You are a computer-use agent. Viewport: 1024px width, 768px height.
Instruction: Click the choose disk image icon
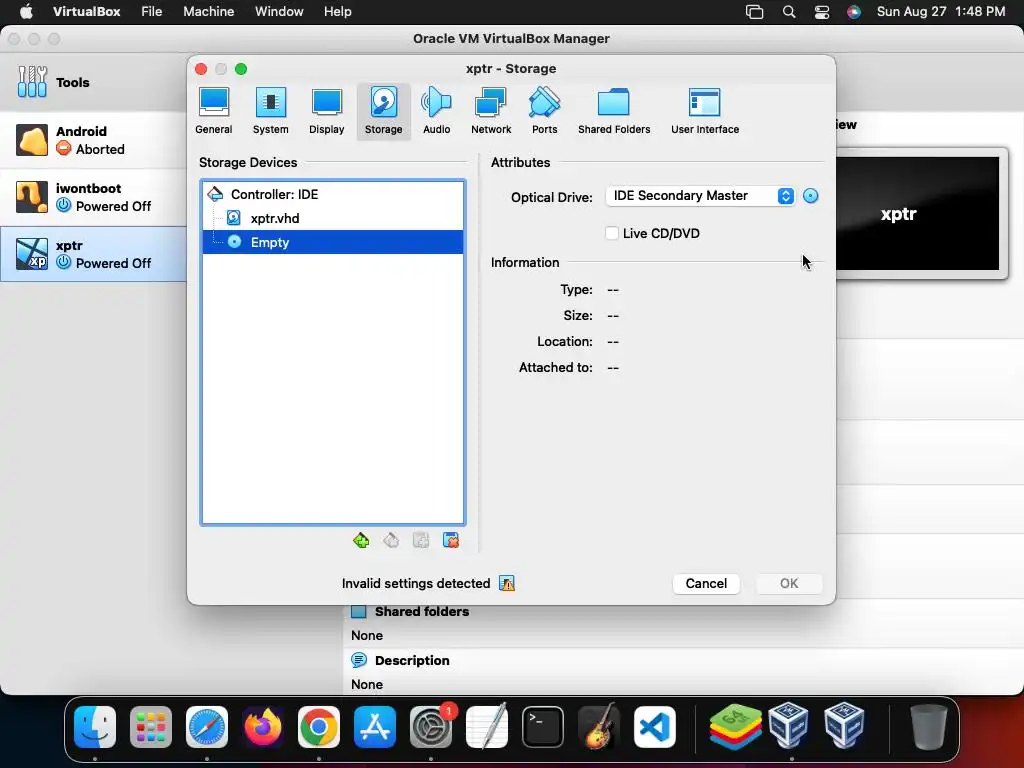pos(810,196)
